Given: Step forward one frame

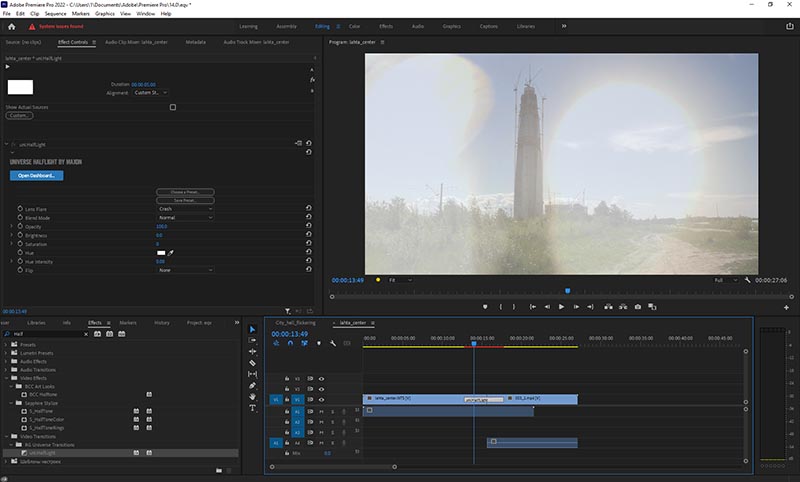Looking at the screenshot, I should point(576,307).
